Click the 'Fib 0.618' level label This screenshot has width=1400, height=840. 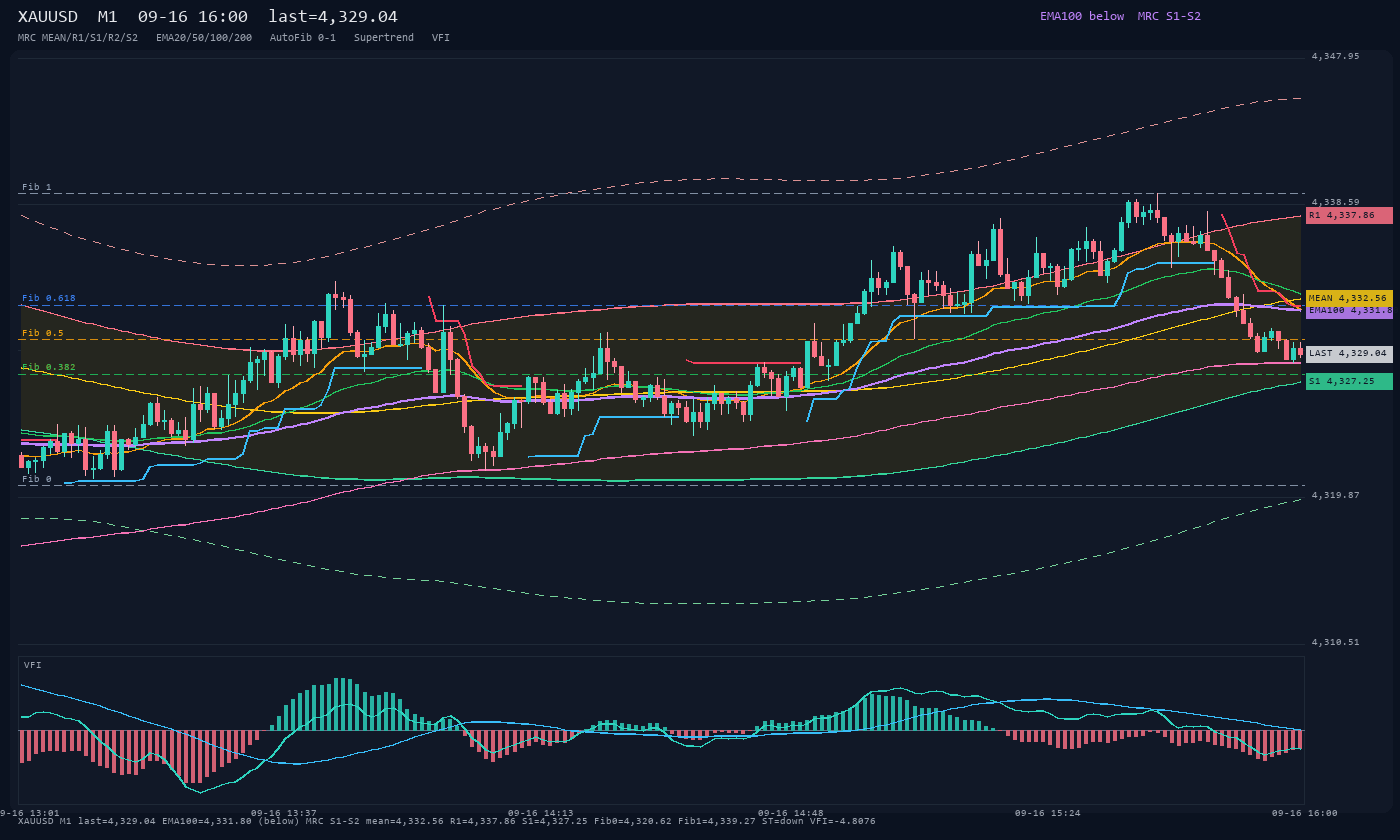pos(49,298)
